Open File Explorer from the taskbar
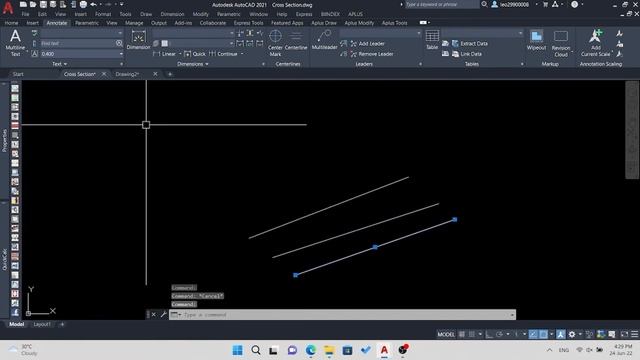The width and height of the screenshot is (640, 360). pos(329,350)
